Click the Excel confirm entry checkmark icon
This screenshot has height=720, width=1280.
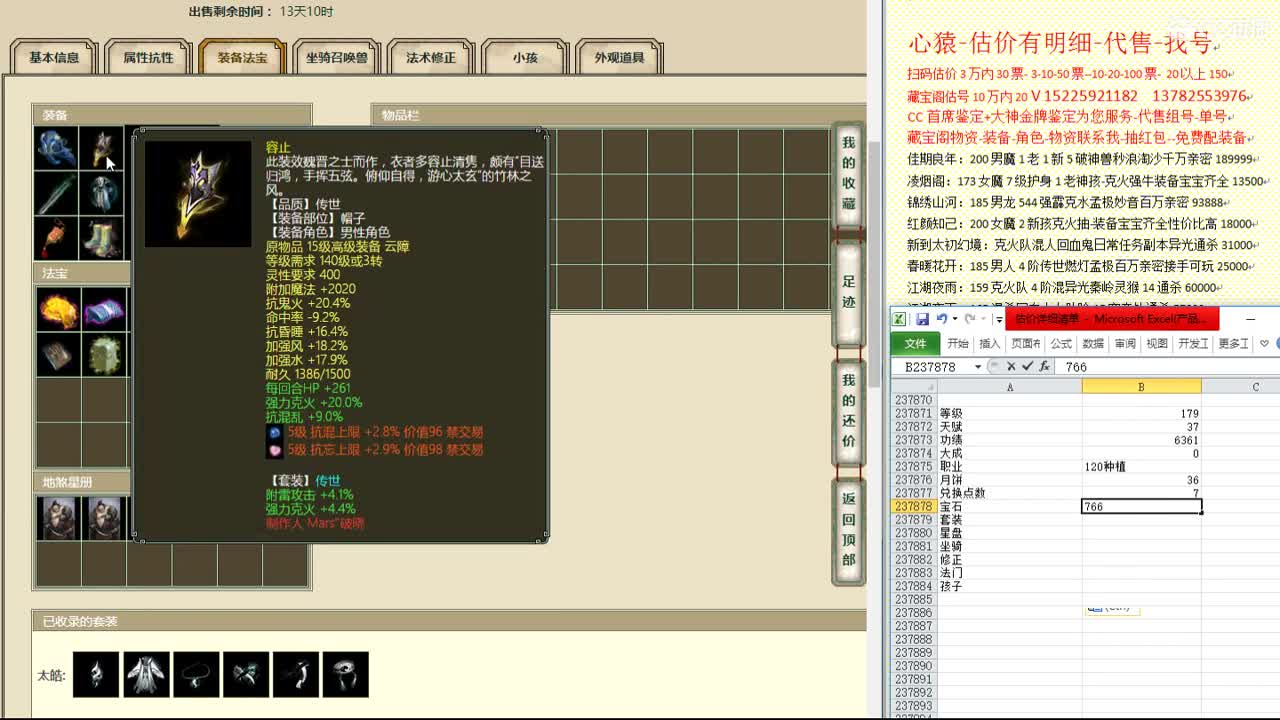coord(1027,367)
